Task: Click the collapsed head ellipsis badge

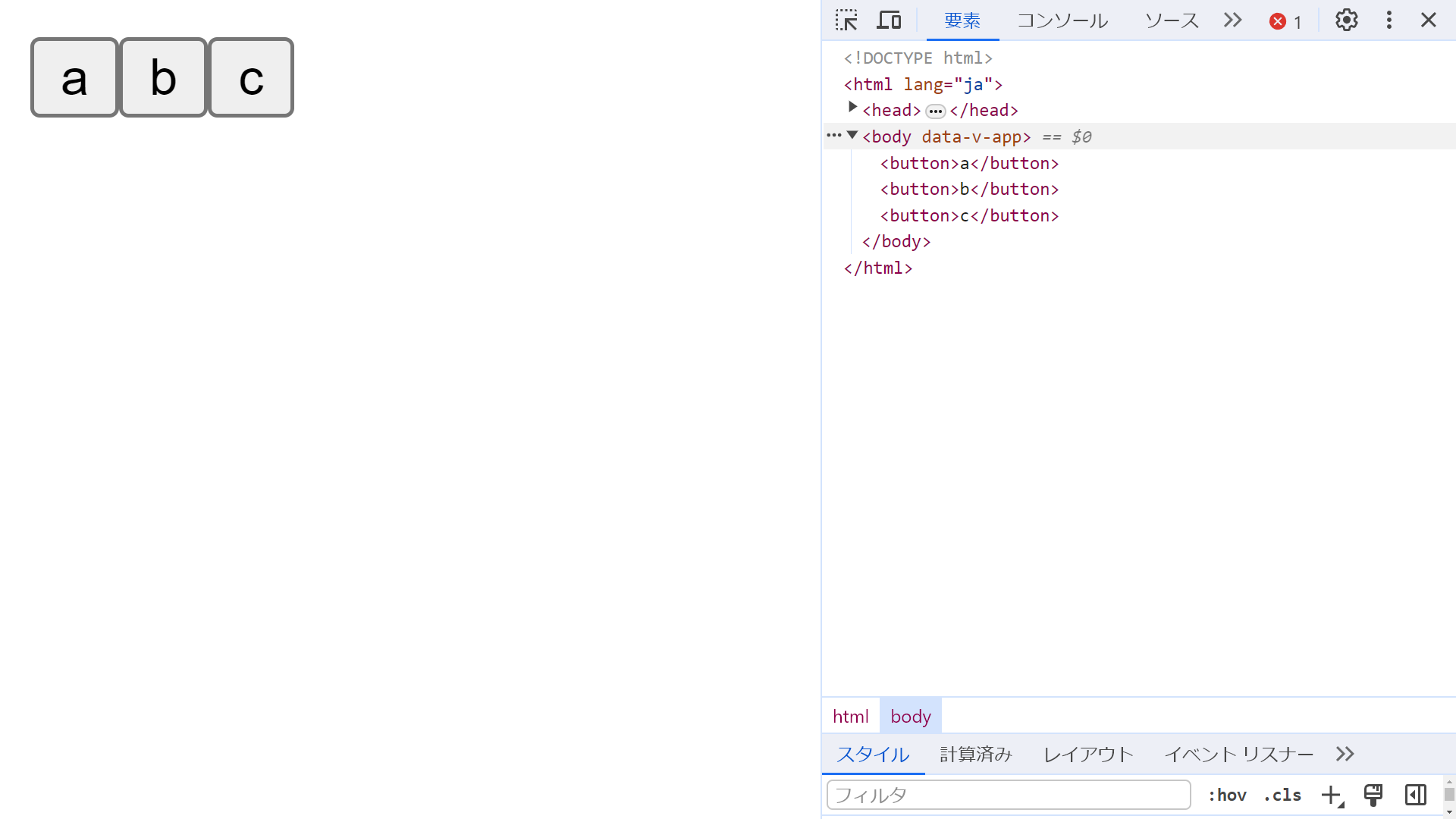Action: 935,111
